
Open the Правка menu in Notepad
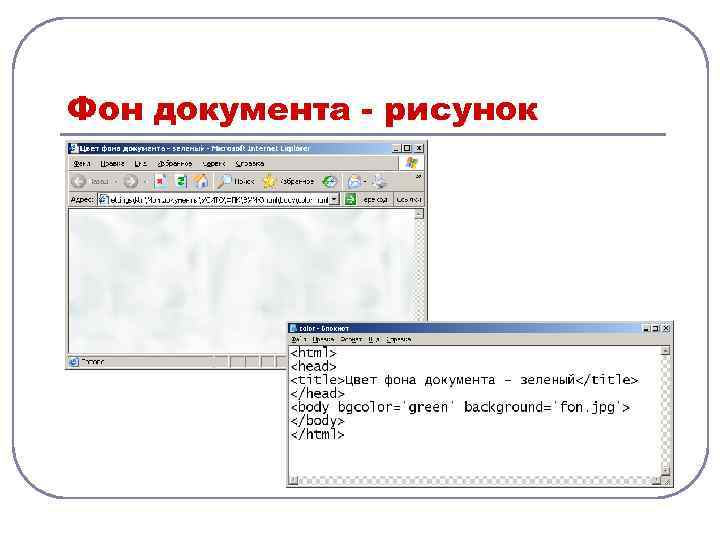click(x=323, y=340)
